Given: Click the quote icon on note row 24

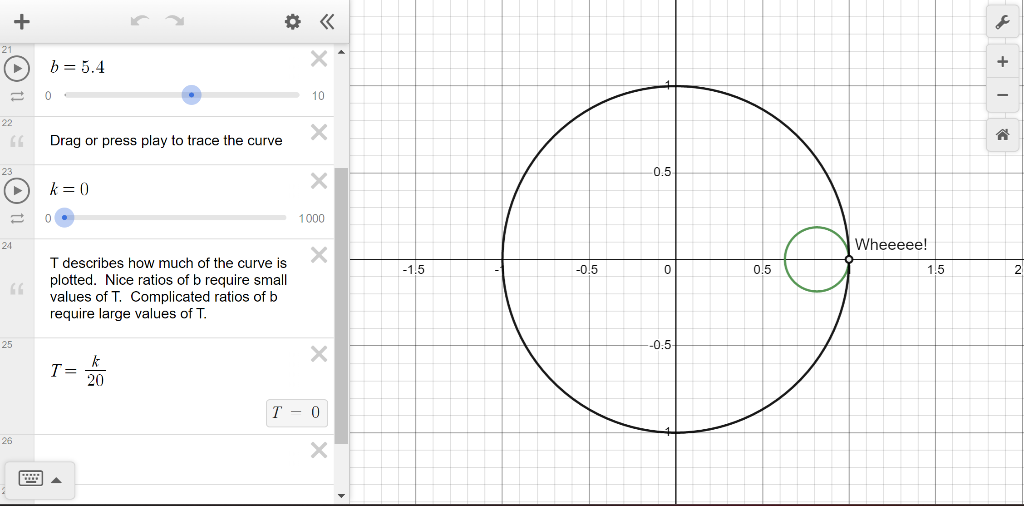Looking at the screenshot, I should [18, 289].
